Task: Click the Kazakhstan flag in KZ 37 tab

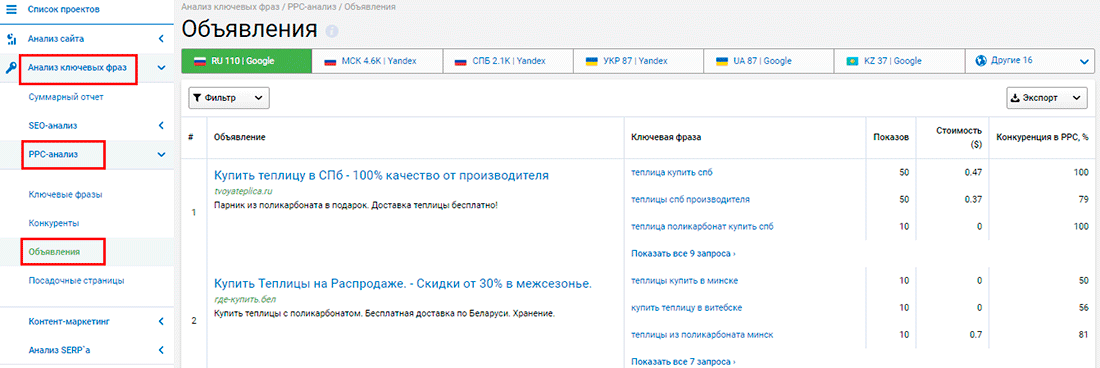Action: pyautogui.click(x=853, y=61)
